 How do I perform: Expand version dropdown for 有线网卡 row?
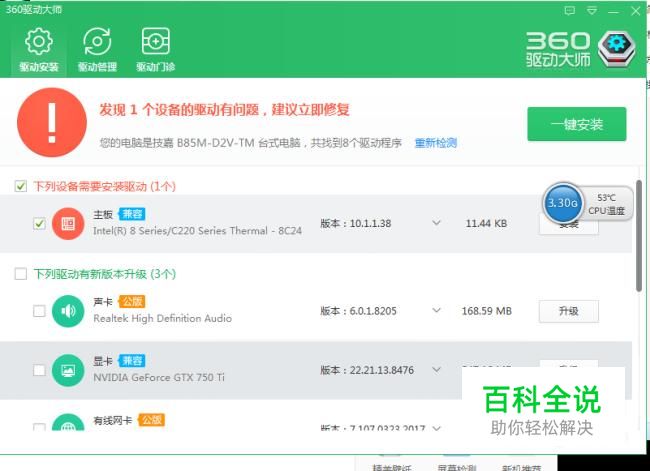click(x=436, y=428)
